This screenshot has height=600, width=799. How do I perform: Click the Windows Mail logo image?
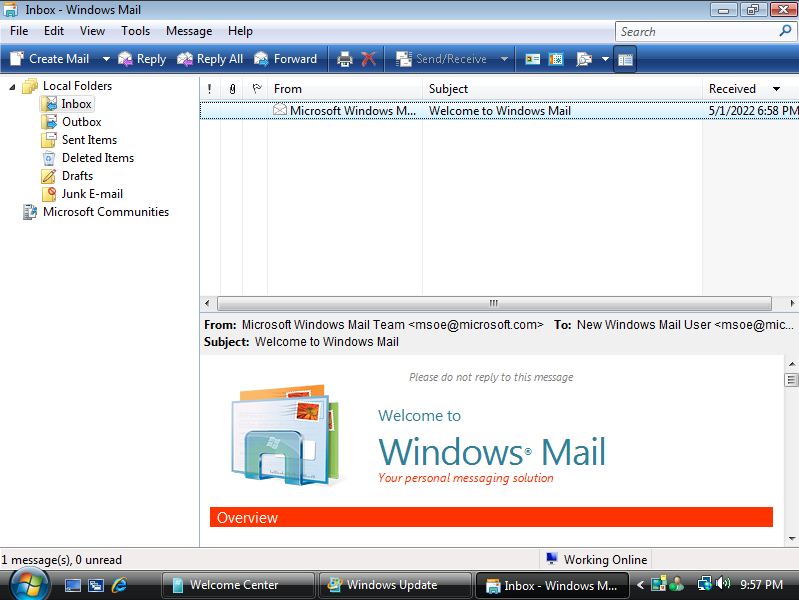tap(286, 434)
